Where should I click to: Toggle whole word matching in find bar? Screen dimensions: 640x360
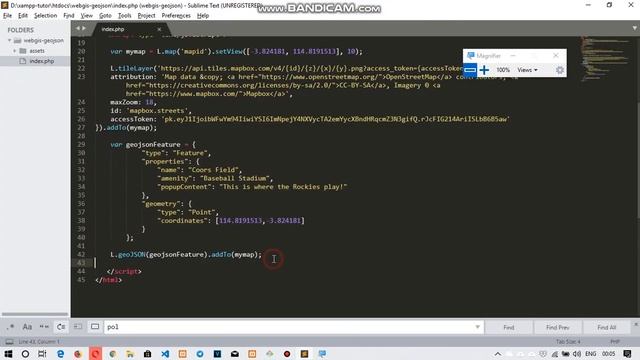pos(44,327)
